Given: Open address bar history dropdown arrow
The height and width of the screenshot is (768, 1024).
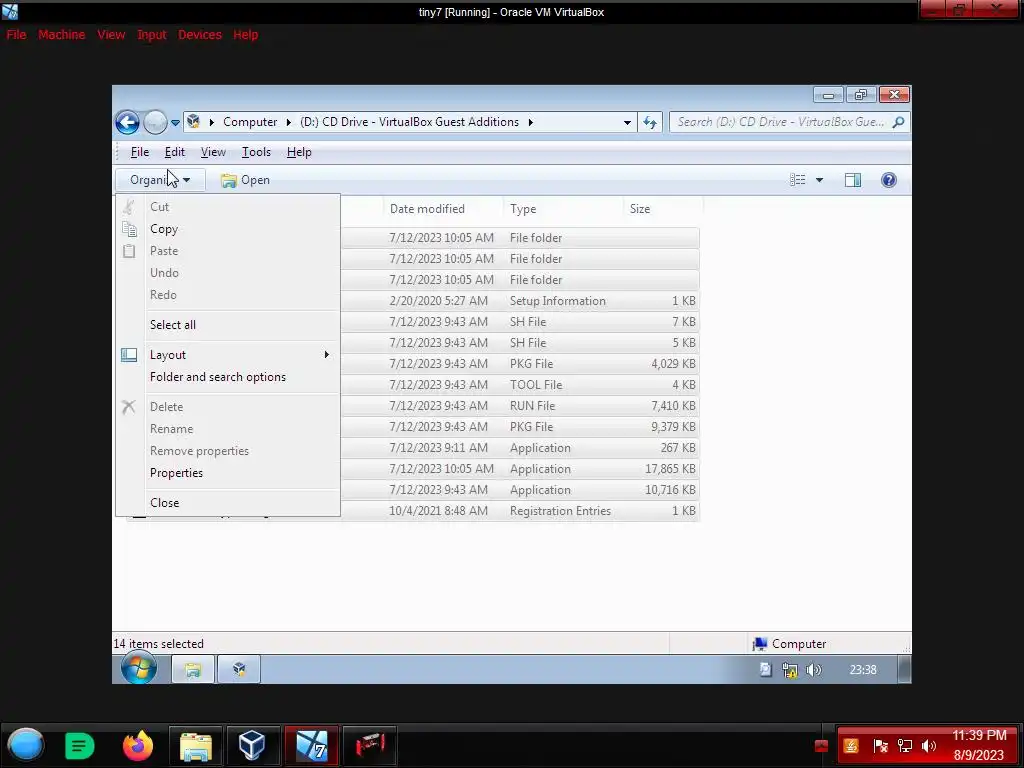Looking at the screenshot, I should pyautogui.click(x=627, y=122).
